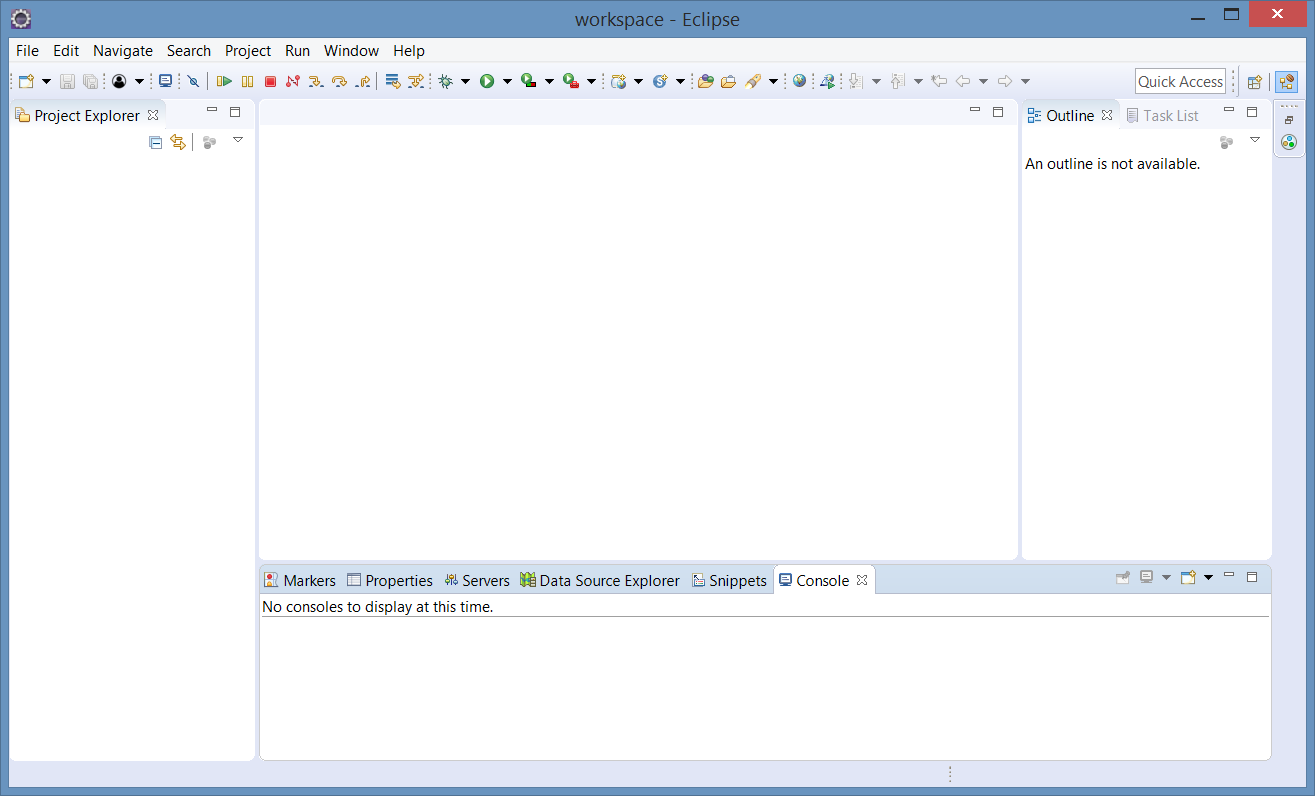
Task: Close the Outline view tab
Action: click(x=1107, y=115)
